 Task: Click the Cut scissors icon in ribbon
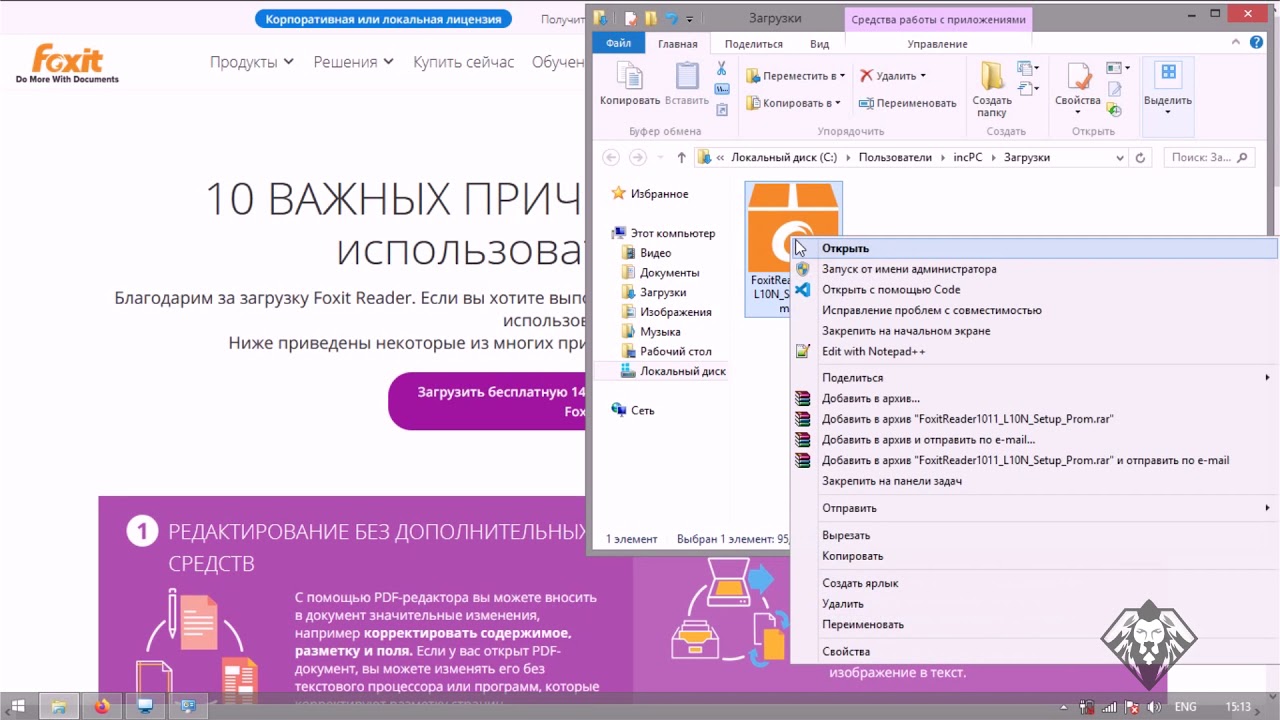(x=721, y=69)
